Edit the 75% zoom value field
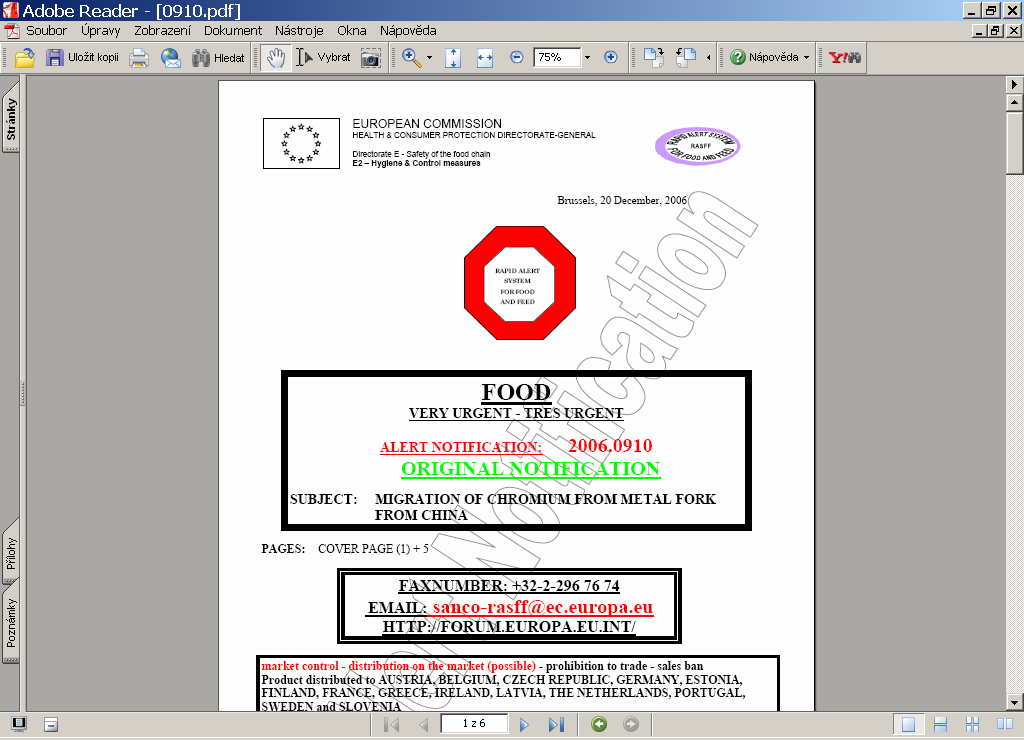This screenshot has width=1024, height=740. click(x=556, y=57)
